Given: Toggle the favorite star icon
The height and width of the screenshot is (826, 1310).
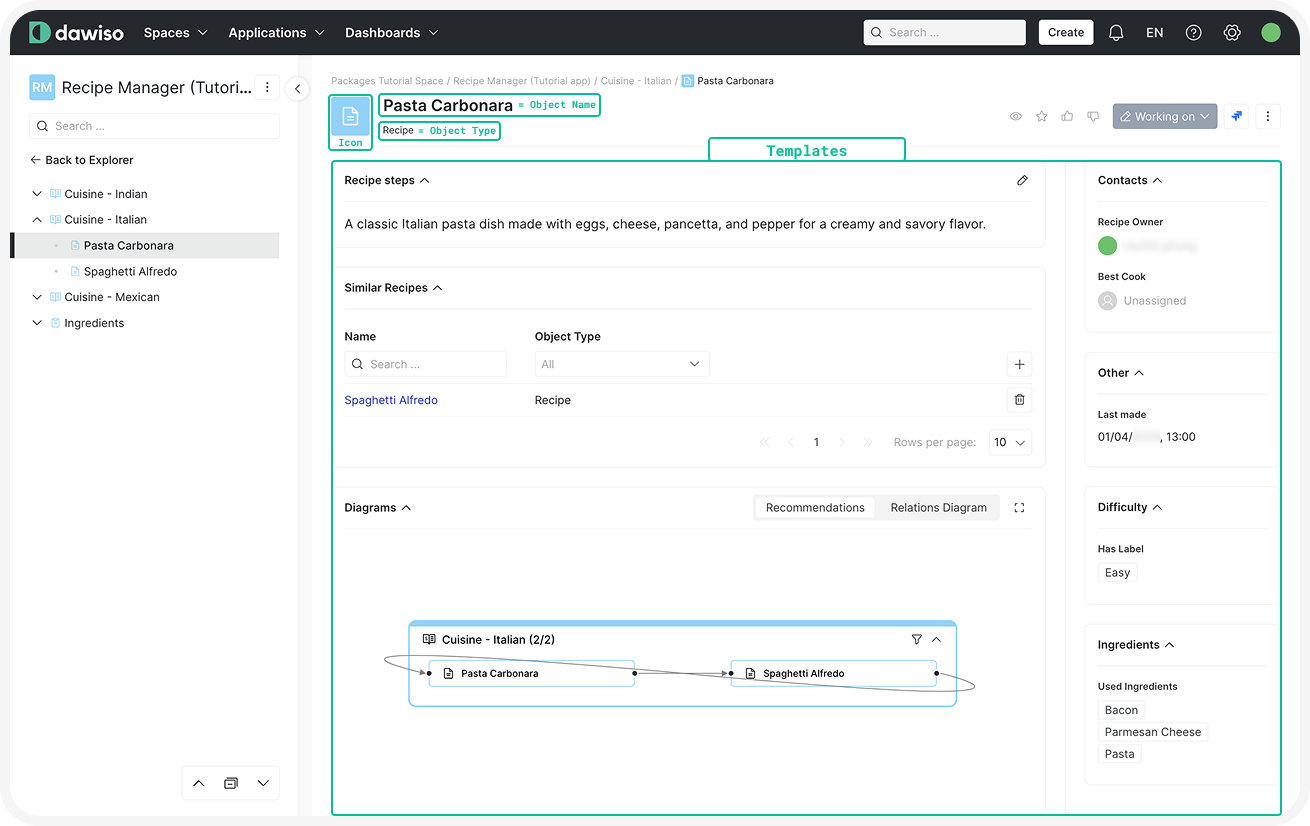Looking at the screenshot, I should pos(1041,117).
